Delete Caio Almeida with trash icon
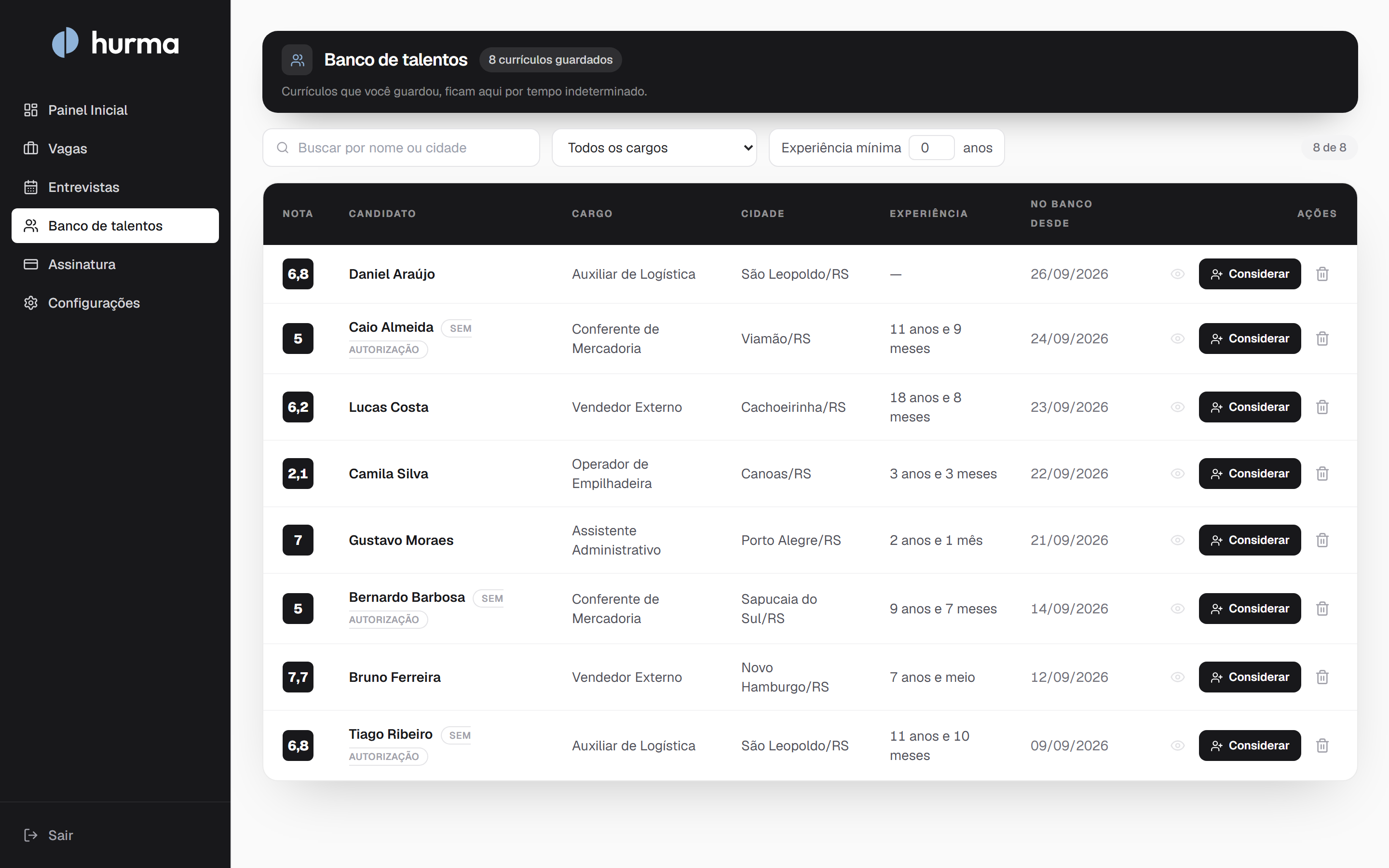Viewport: 1389px width, 868px height. [x=1322, y=339]
